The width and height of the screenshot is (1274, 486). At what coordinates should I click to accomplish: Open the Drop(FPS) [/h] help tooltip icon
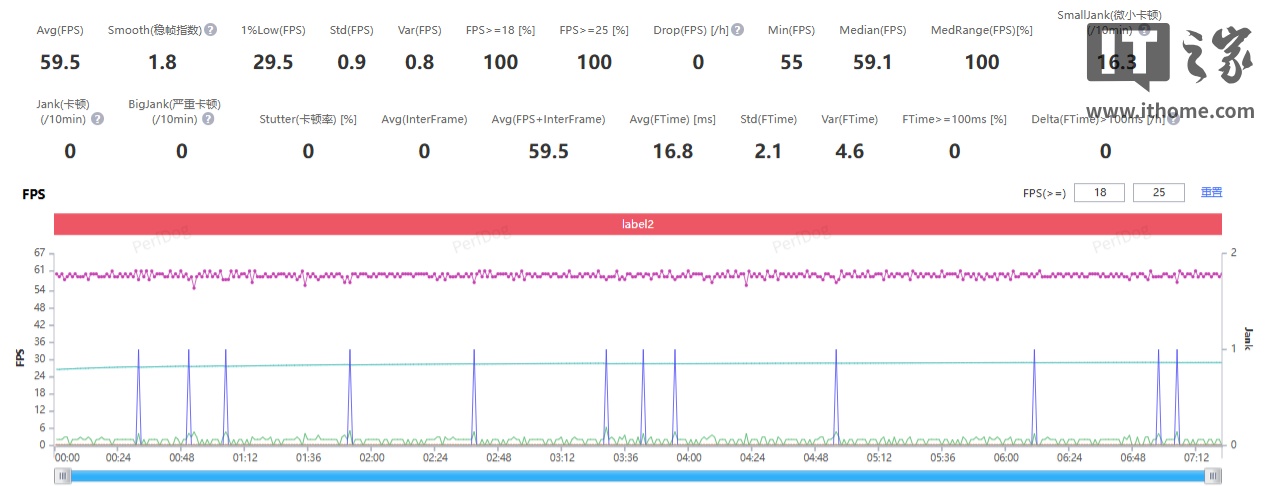coord(737,30)
